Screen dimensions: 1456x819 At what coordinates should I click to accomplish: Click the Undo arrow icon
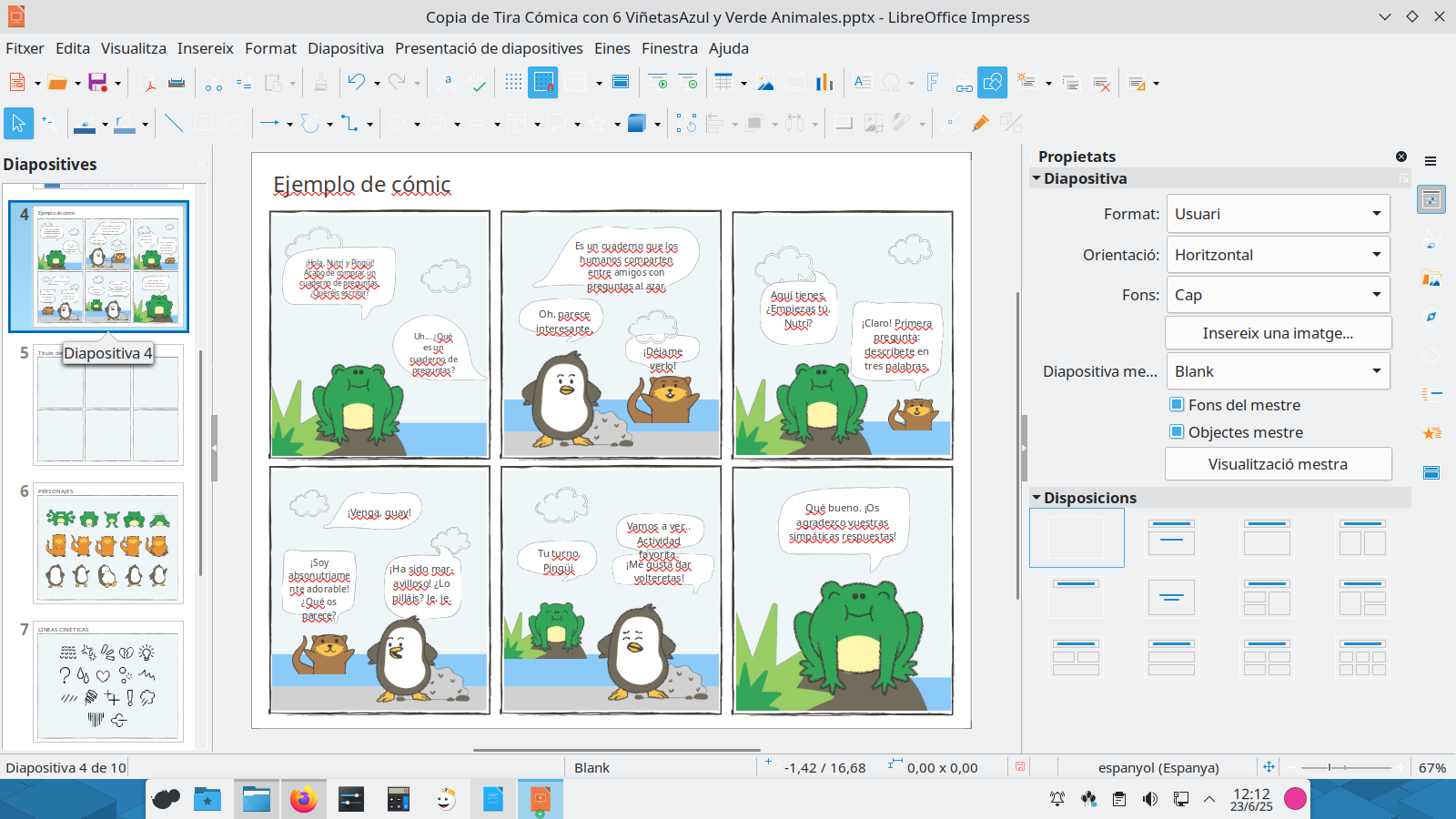click(356, 83)
